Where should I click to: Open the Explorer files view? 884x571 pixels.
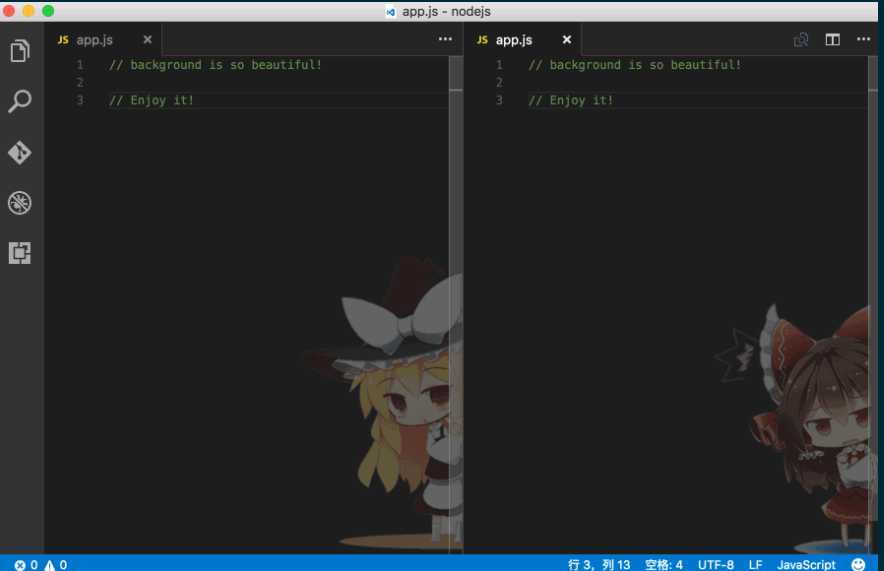20,51
